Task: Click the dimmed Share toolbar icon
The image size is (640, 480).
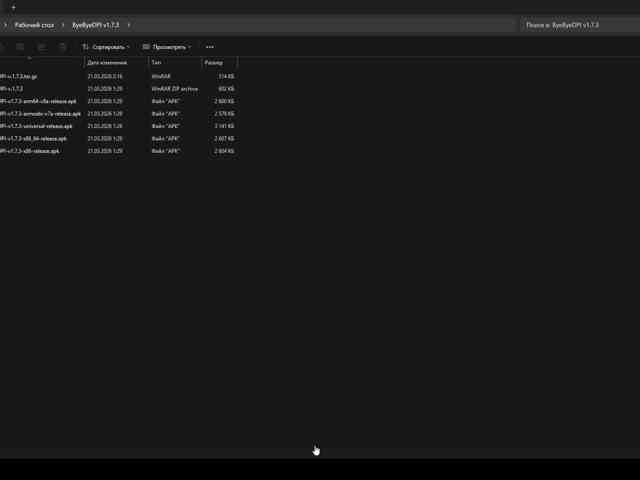Action: (x=42, y=47)
